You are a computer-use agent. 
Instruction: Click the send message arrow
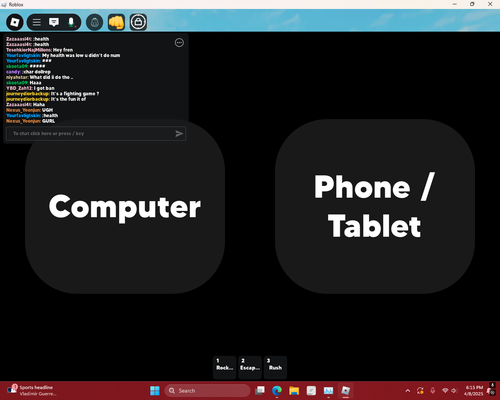click(179, 134)
